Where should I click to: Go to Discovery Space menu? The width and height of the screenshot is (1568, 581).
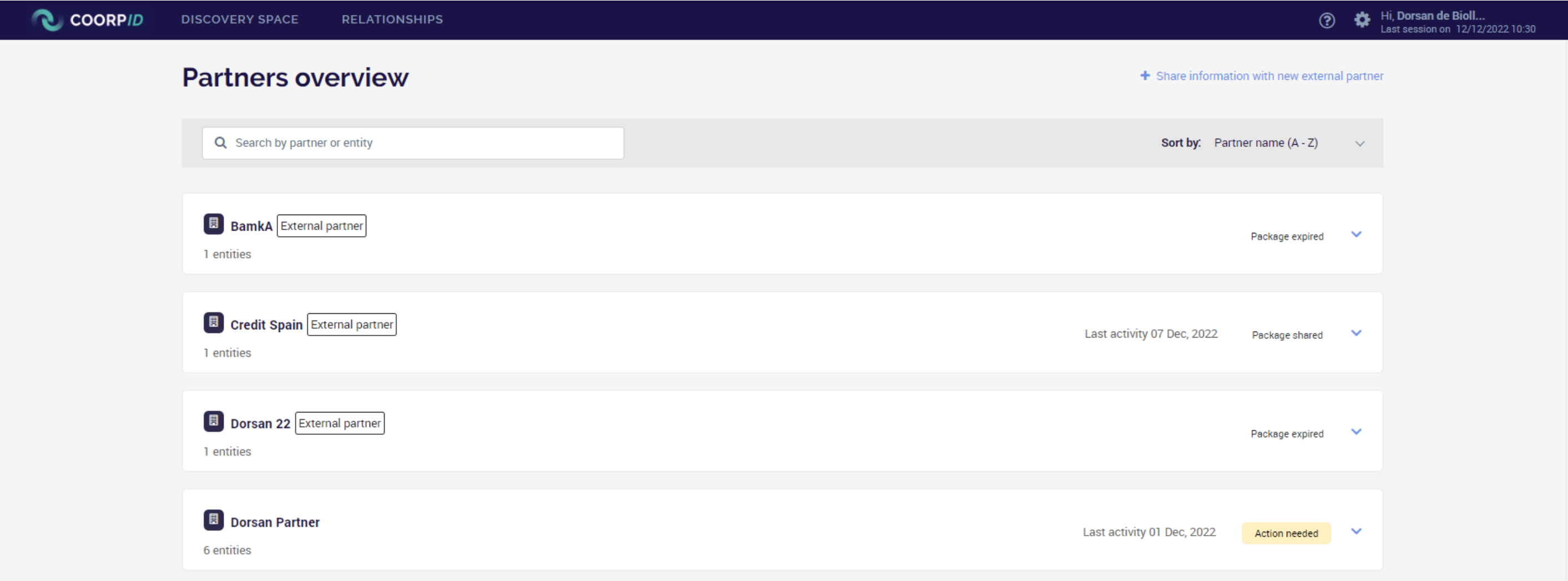pos(240,19)
